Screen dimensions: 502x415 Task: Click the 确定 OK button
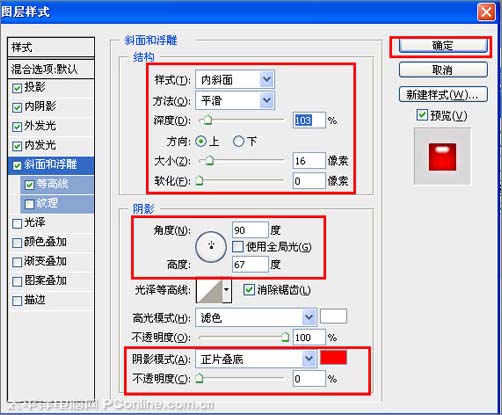pos(443,45)
